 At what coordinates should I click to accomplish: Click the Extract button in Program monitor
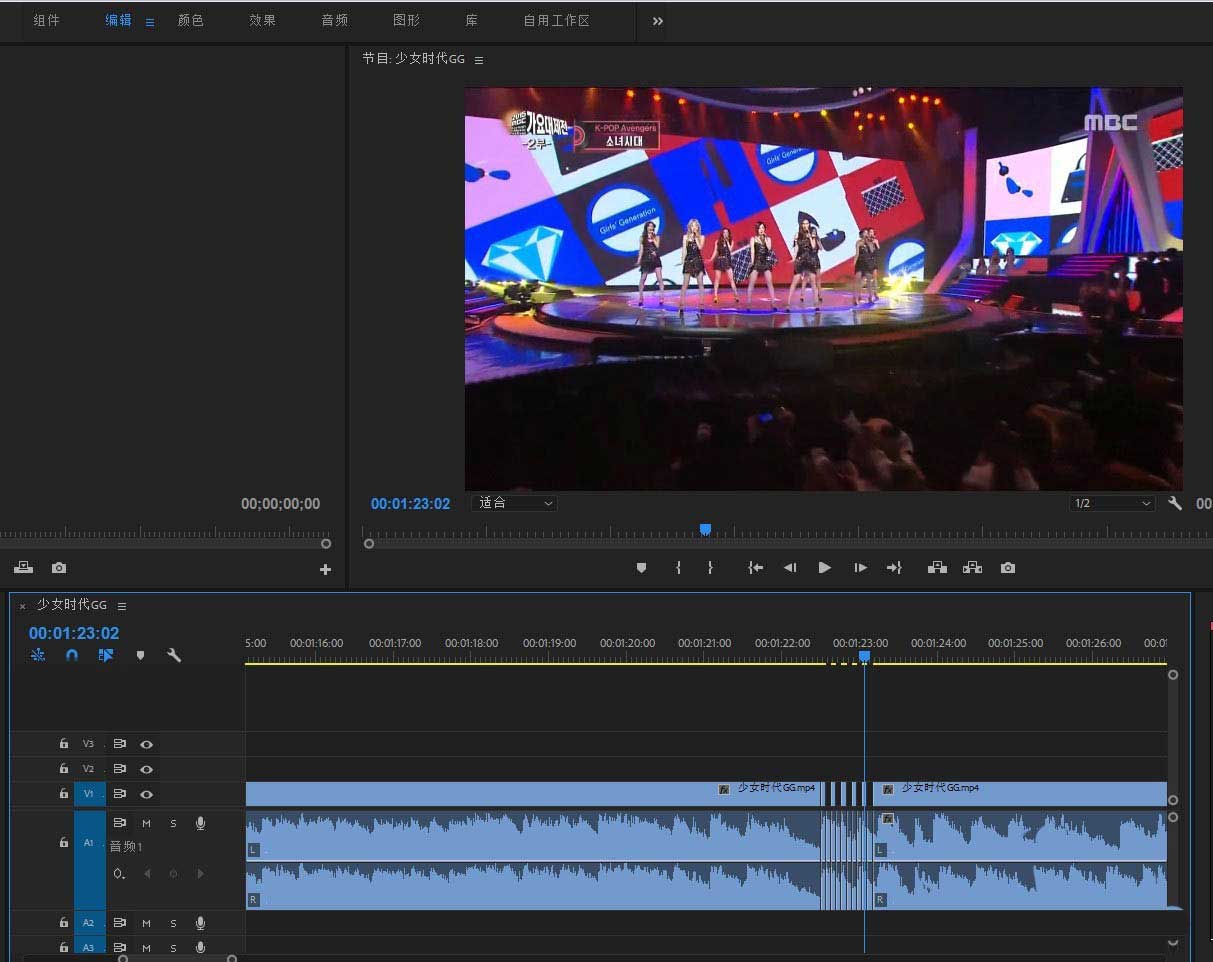[972, 568]
